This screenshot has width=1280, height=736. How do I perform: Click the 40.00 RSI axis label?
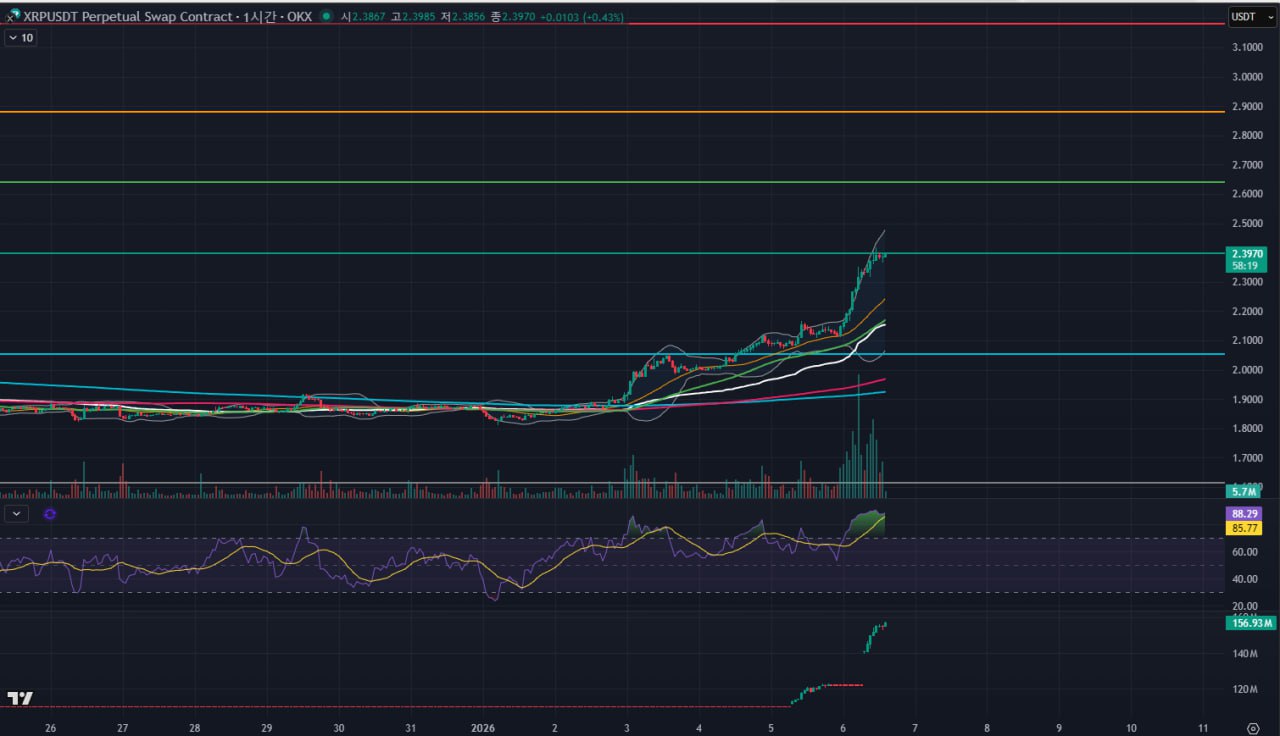click(1245, 579)
